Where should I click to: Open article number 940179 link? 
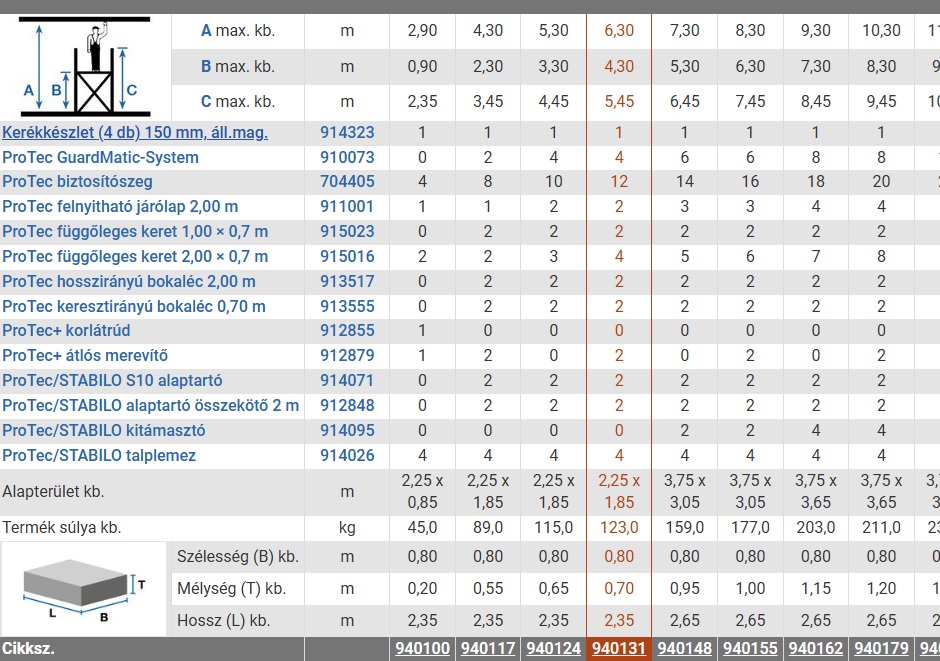tap(881, 648)
